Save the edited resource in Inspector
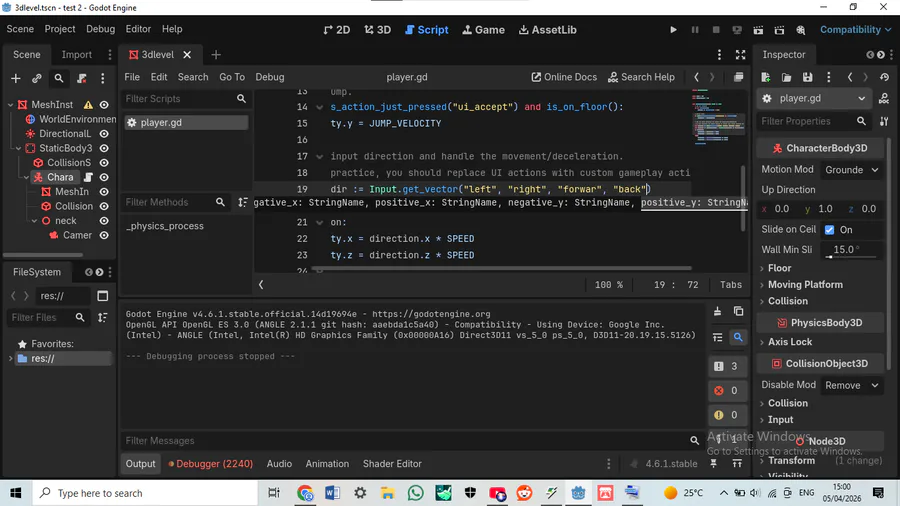Image resolution: width=900 pixels, height=506 pixels. pyautogui.click(x=808, y=77)
